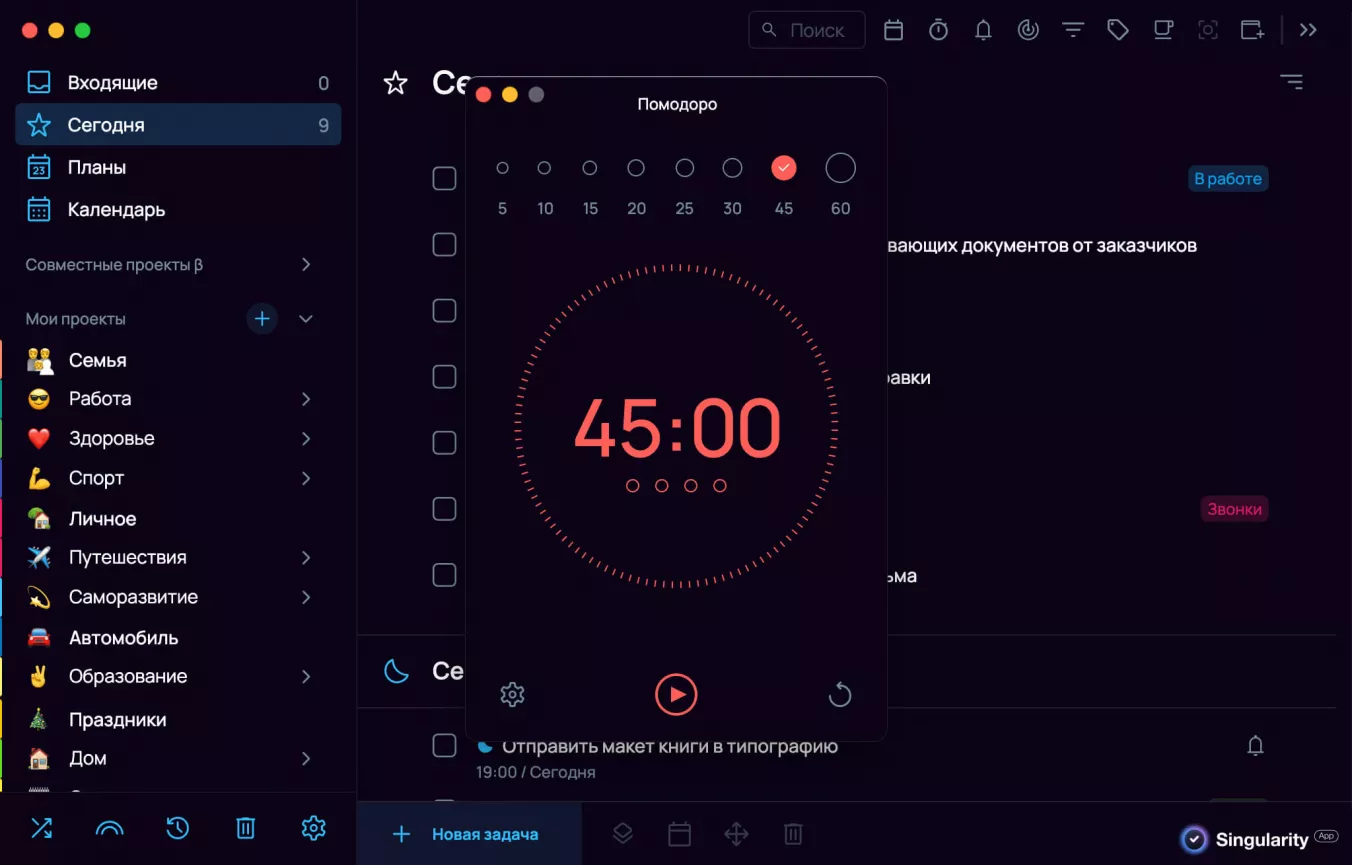This screenshot has width=1352, height=865.
Task: Start the Pomodoro timer with play button
Action: point(676,694)
